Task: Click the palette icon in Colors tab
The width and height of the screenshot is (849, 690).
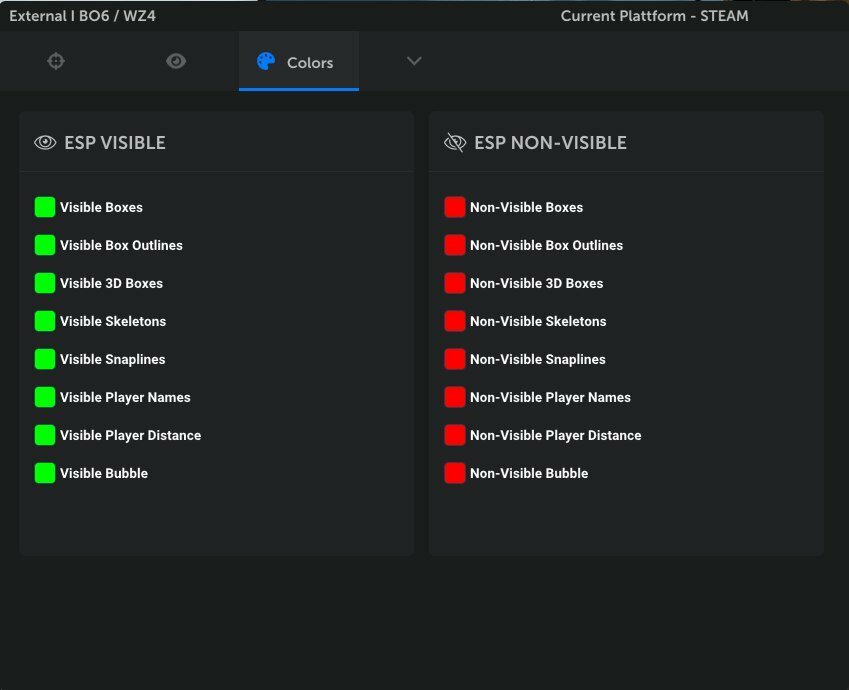Action: 266,61
